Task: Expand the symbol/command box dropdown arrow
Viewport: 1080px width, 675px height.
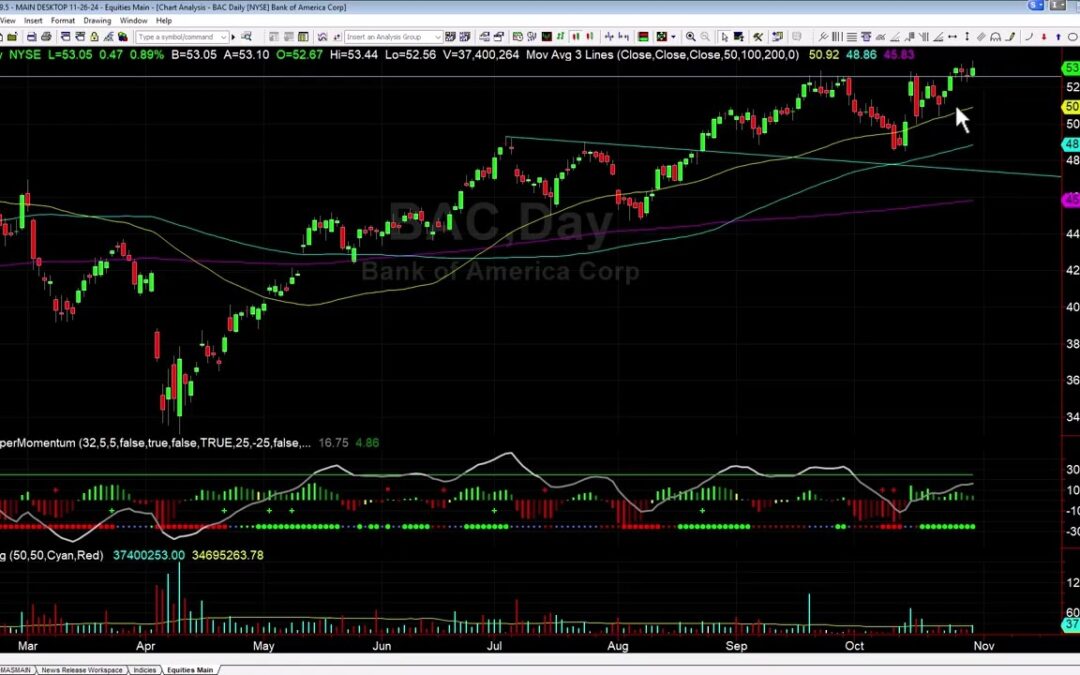Action: [x=224, y=36]
